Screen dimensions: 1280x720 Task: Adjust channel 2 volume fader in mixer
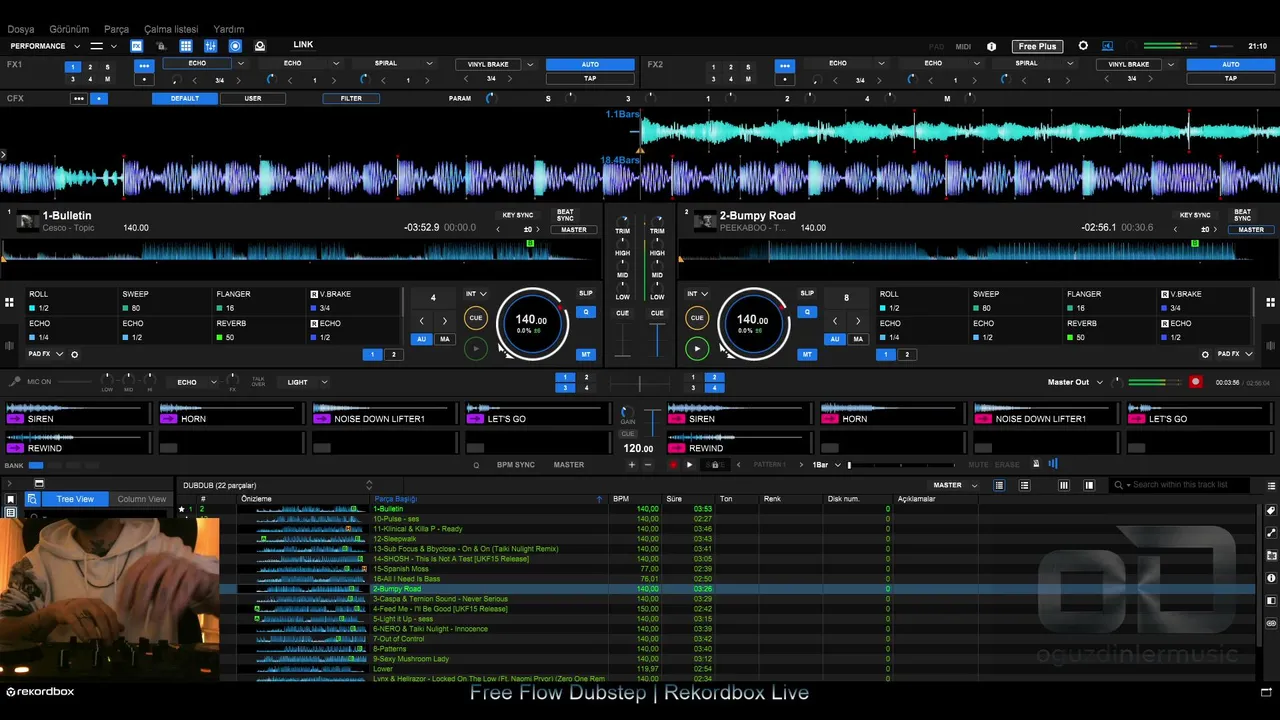tap(657, 340)
